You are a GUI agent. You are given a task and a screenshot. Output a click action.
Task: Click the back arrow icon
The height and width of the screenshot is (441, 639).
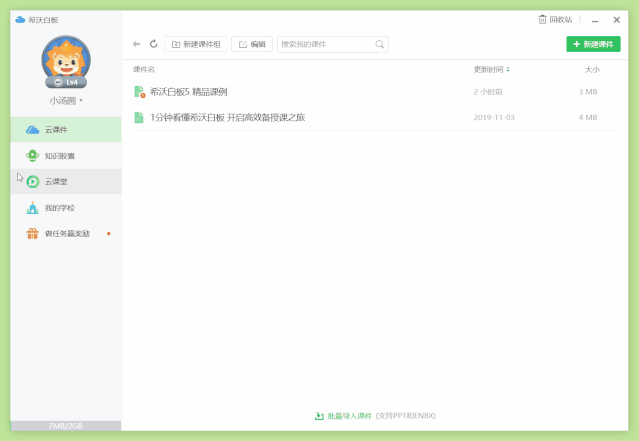(137, 44)
